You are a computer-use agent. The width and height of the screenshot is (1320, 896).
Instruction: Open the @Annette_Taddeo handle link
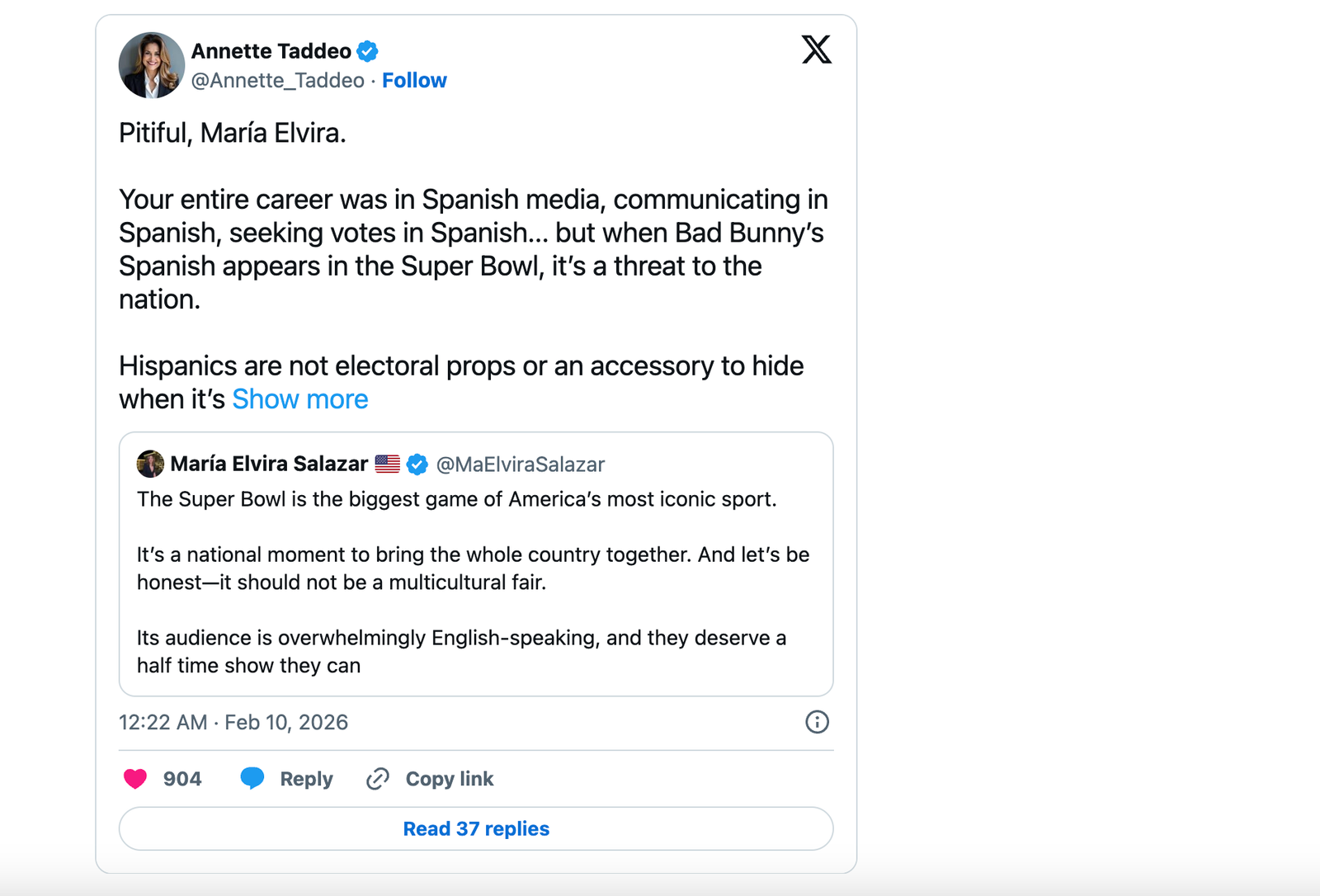(278, 80)
